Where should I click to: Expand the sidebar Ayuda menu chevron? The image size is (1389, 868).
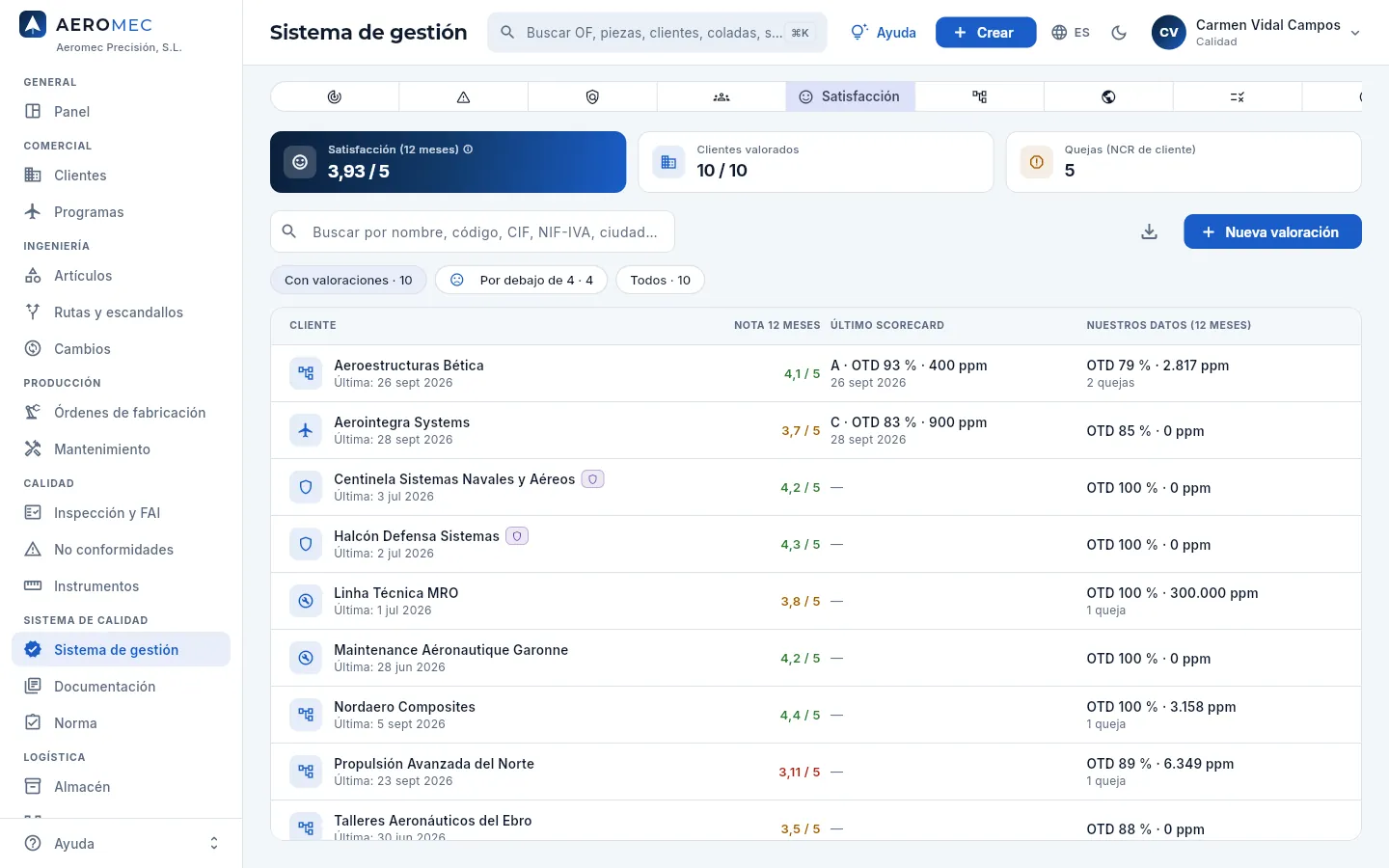[x=214, y=844]
